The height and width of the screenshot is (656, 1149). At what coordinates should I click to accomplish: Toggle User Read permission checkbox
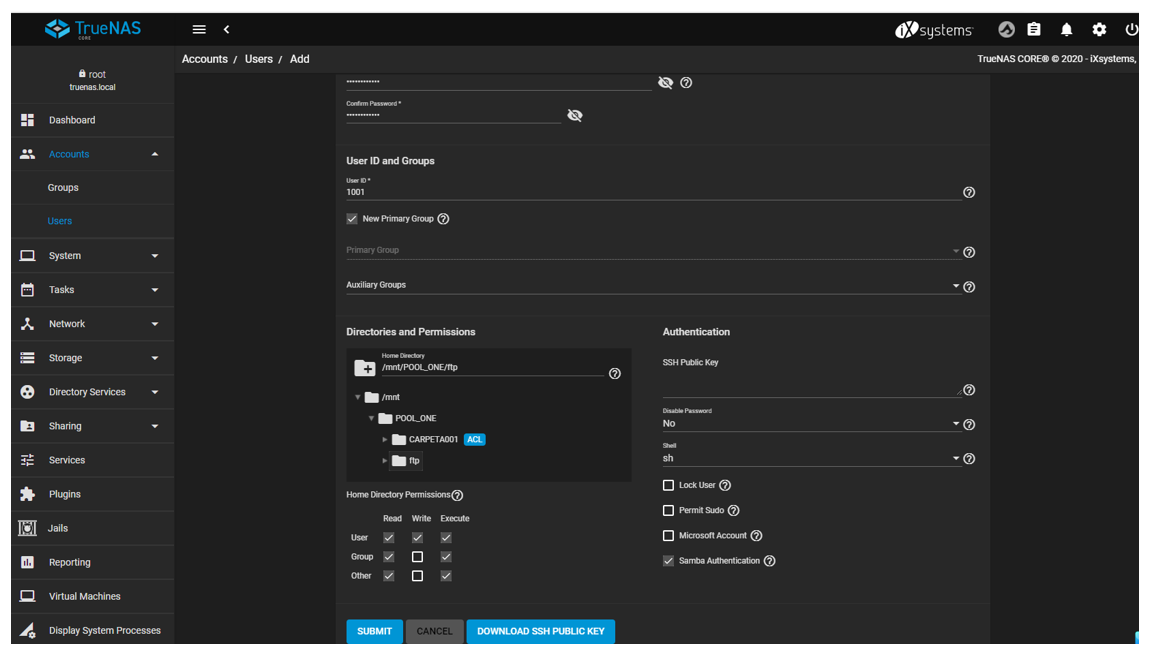(x=389, y=537)
